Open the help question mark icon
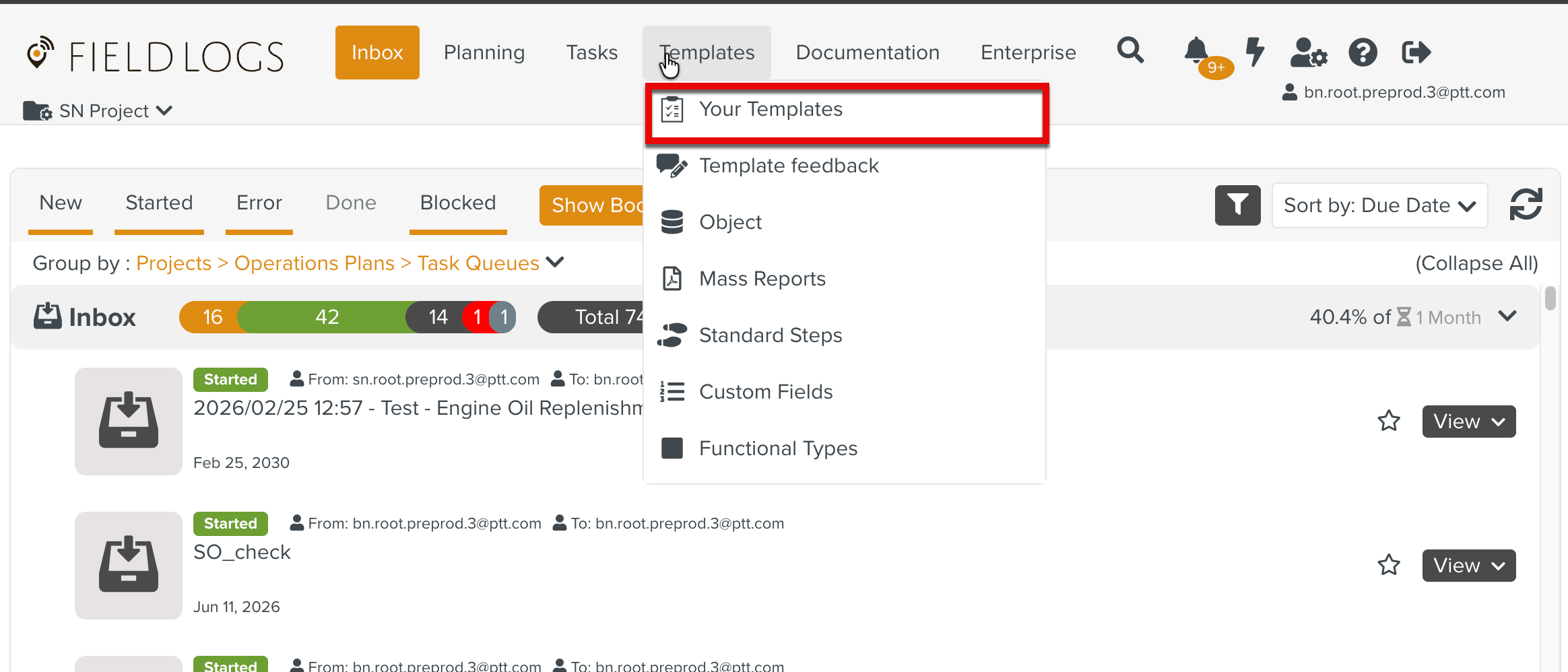This screenshot has height=672, width=1568. point(1363,53)
